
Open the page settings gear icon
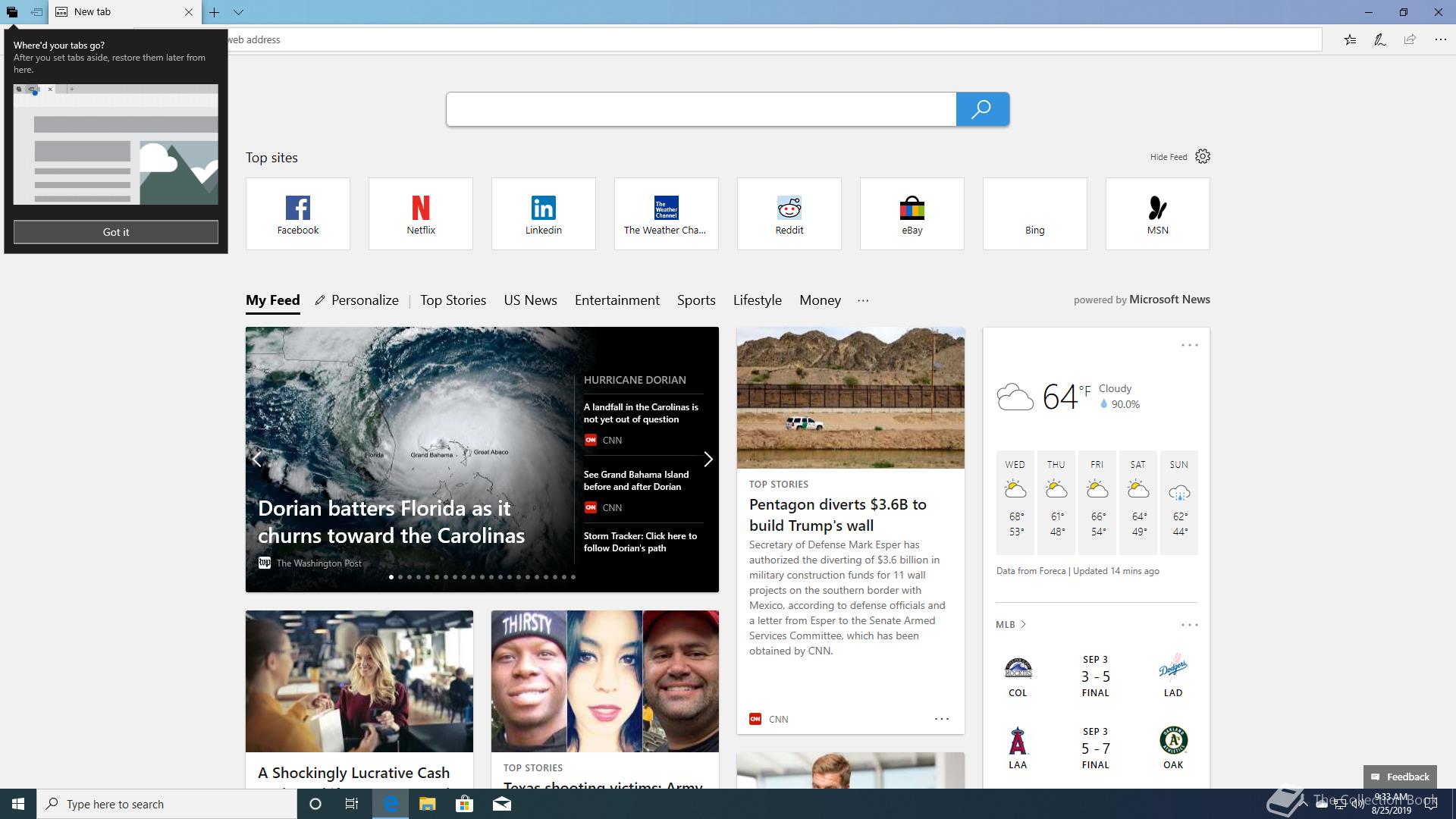click(x=1203, y=156)
